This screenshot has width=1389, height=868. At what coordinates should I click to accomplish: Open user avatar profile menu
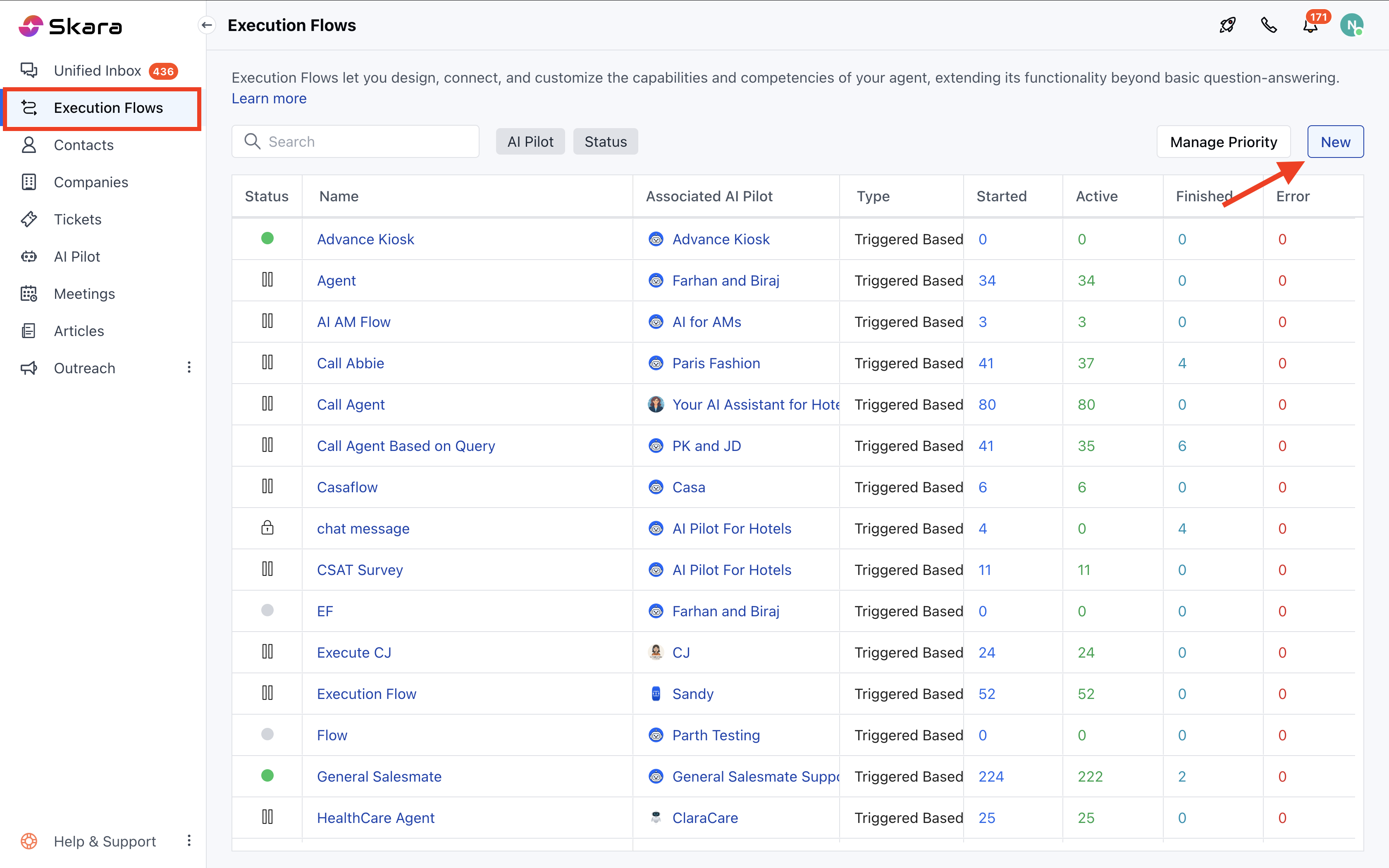click(x=1351, y=25)
